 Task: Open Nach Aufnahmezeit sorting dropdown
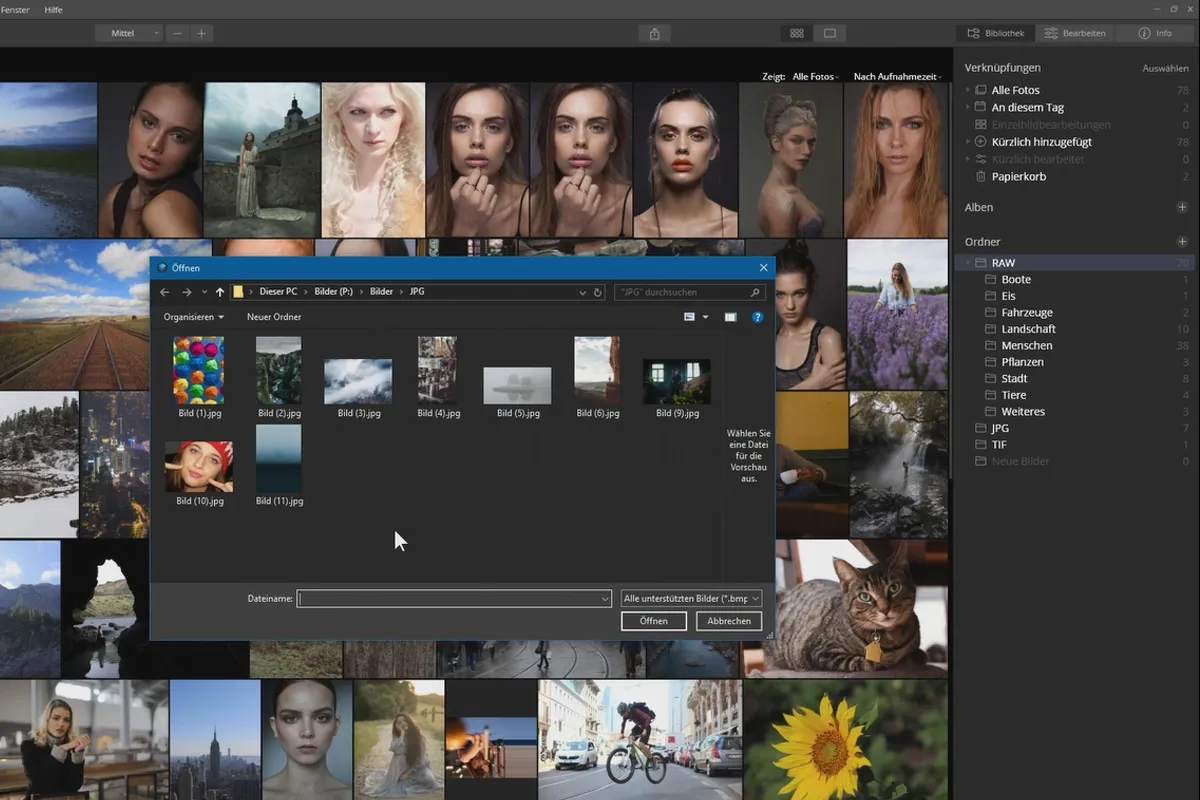coord(897,76)
